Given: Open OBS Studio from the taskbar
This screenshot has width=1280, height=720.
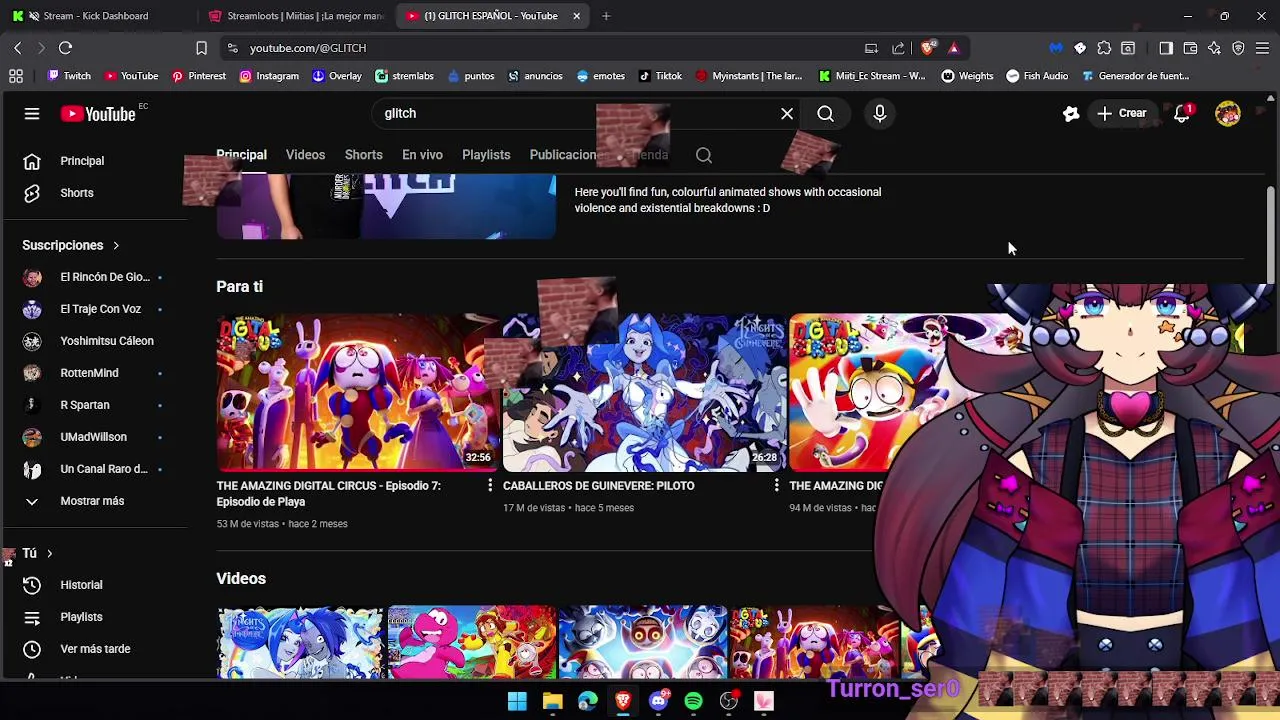Looking at the screenshot, I should [729, 701].
